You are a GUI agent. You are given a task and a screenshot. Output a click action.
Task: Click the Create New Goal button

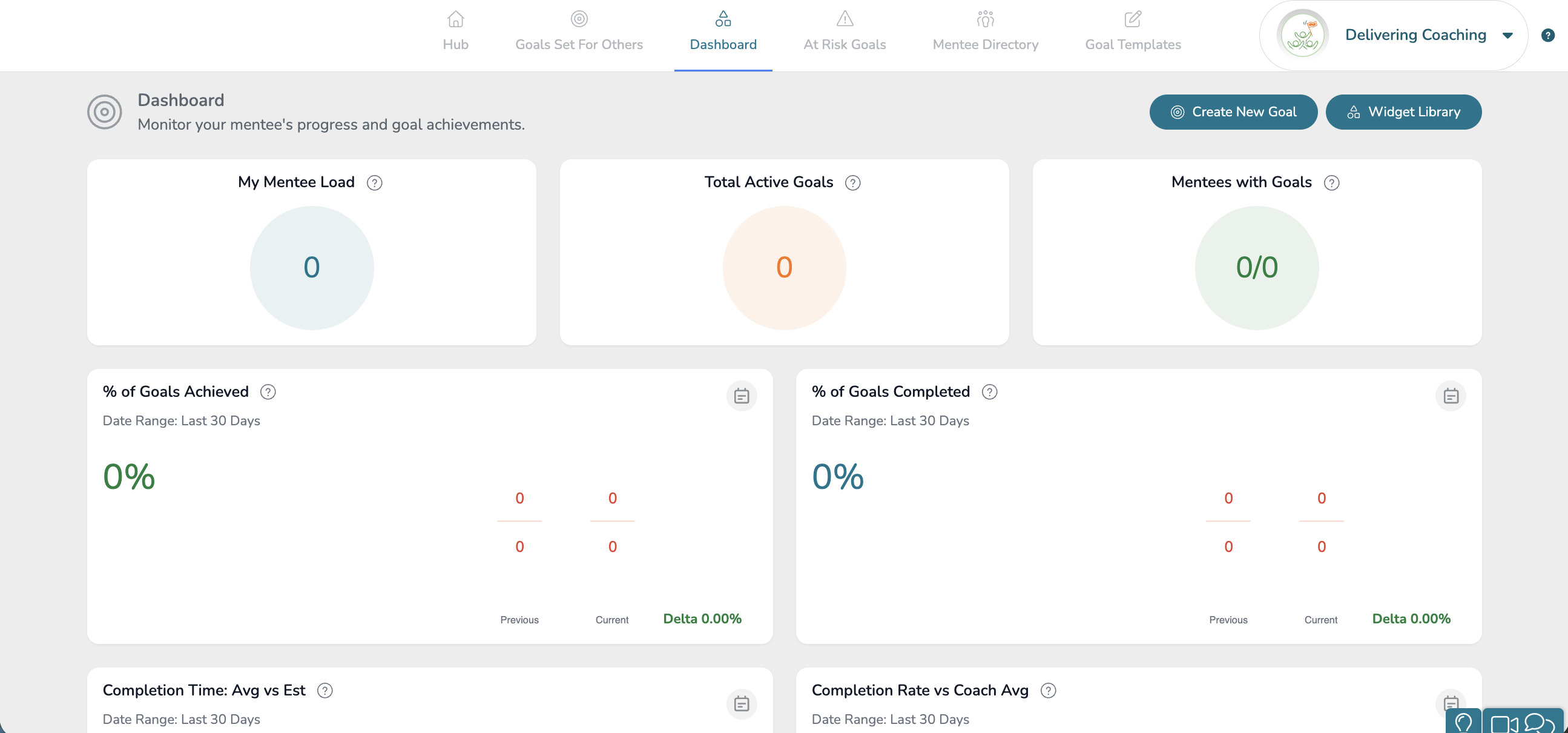click(x=1233, y=112)
